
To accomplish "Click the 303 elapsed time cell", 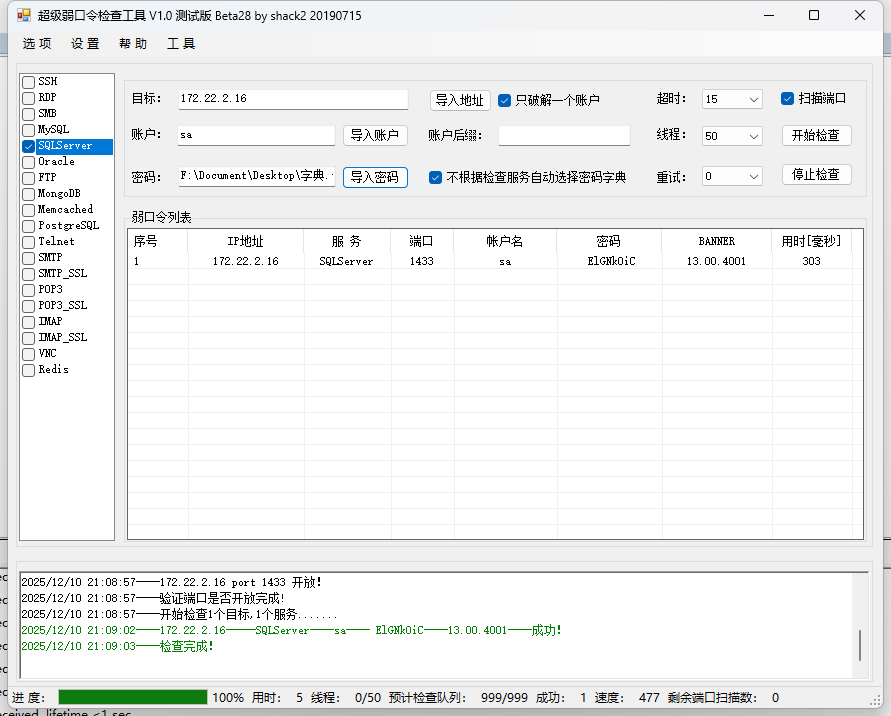I will coord(811,261).
